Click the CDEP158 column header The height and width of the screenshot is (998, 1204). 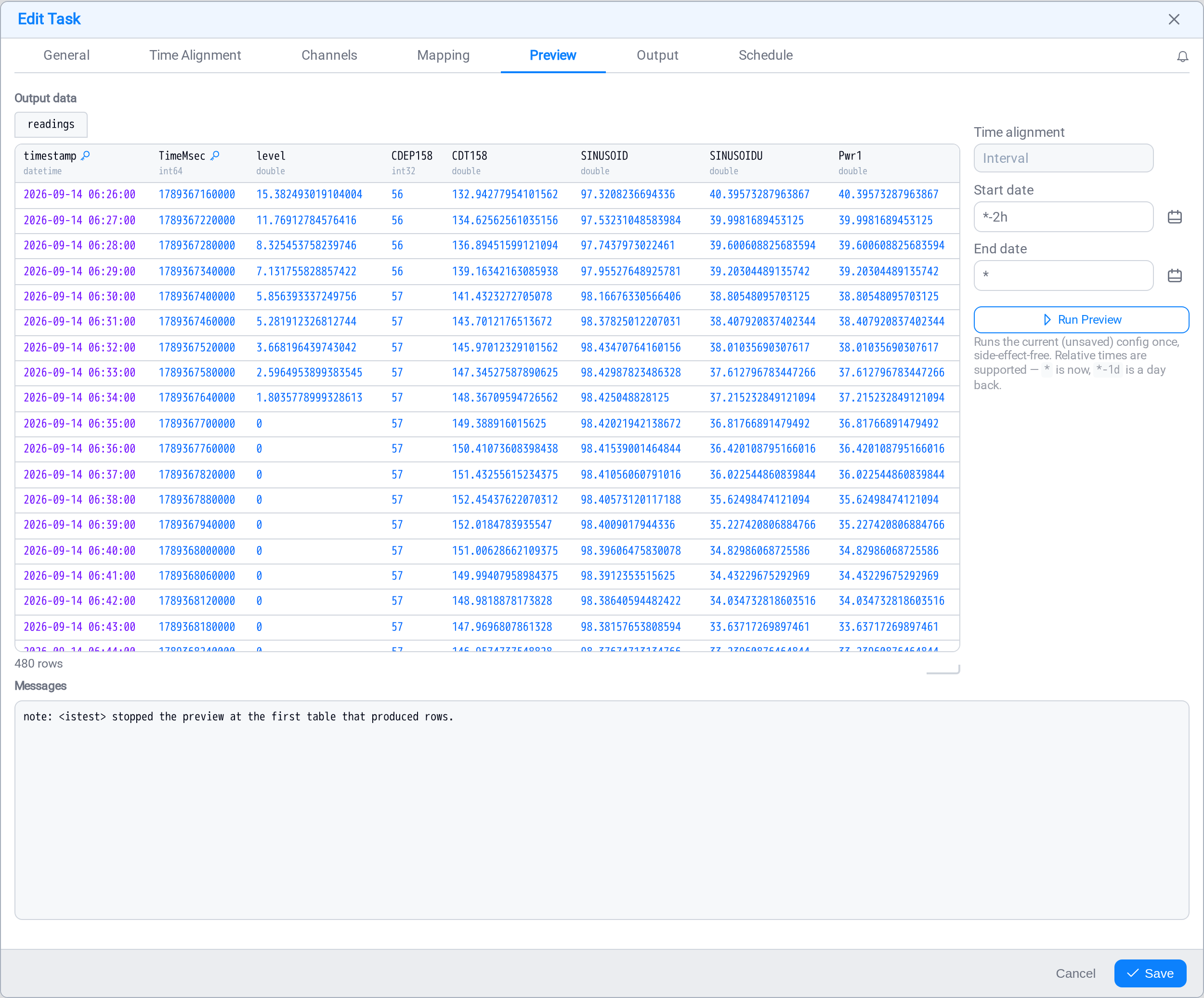coord(412,156)
